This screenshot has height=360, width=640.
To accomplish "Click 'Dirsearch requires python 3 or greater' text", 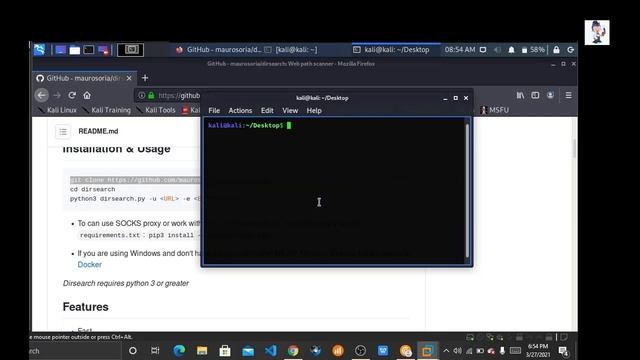I will 126,283.
